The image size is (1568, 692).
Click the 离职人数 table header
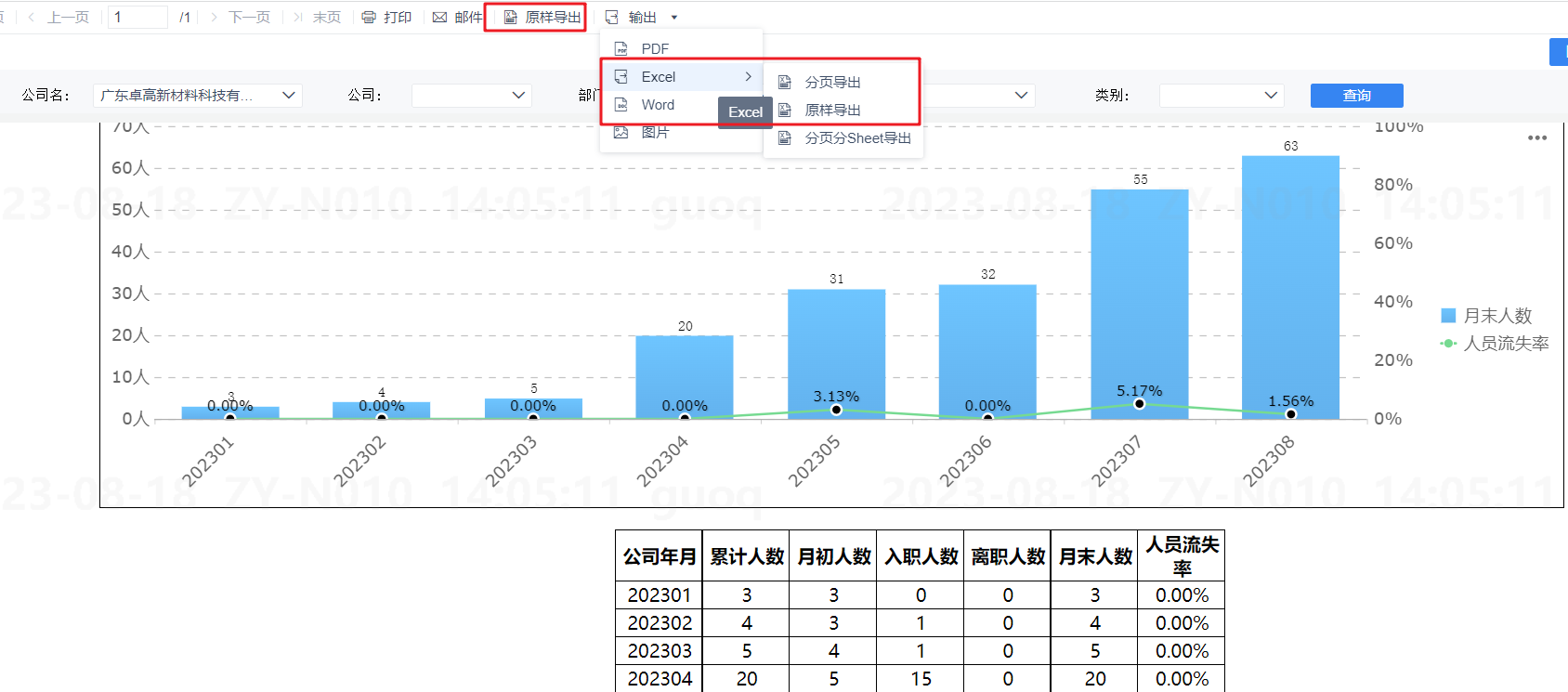(1008, 556)
